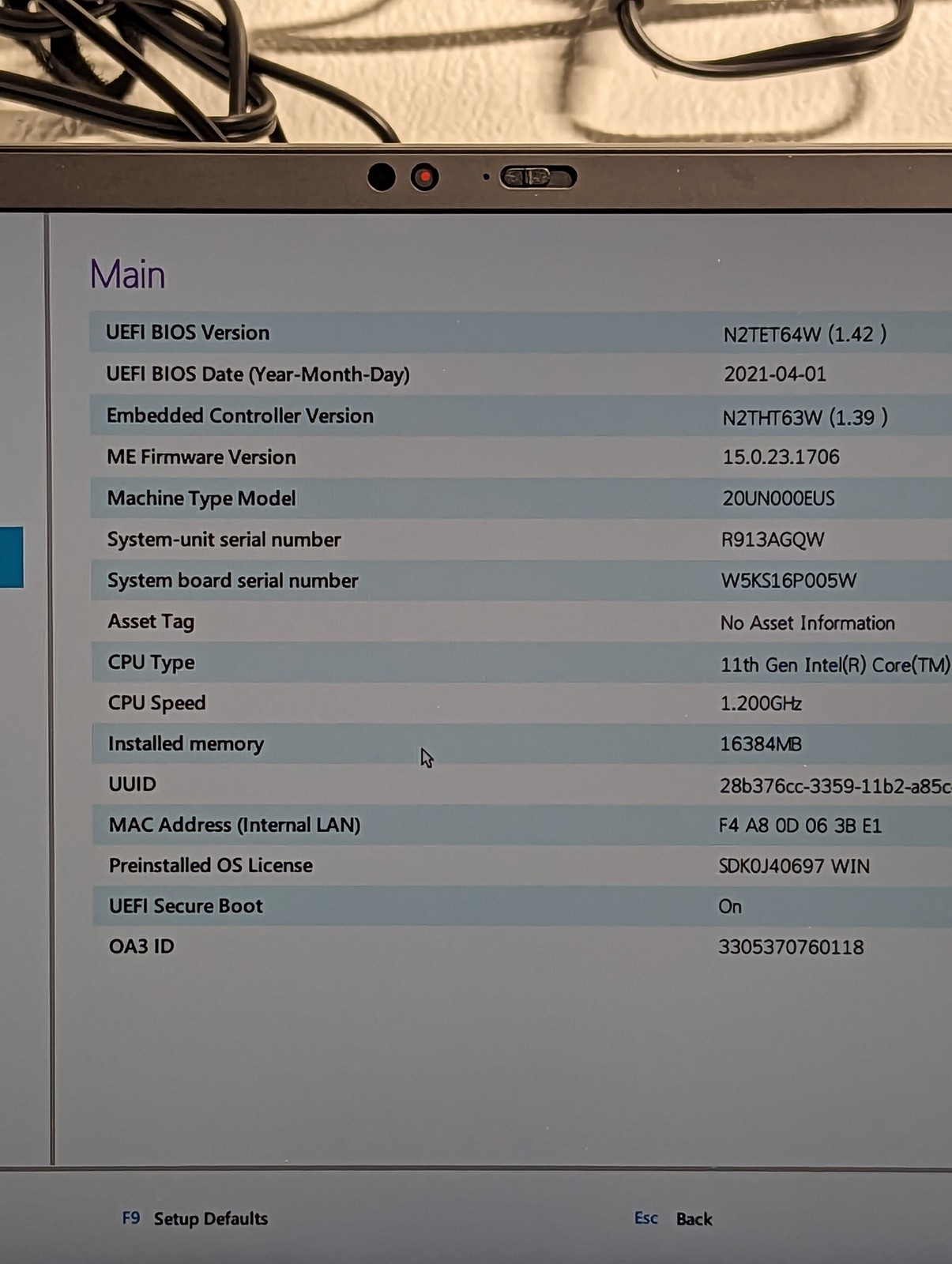The image size is (952, 1264).
Task: Select the UEFI BIOS Version label
Action: tap(188, 333)
